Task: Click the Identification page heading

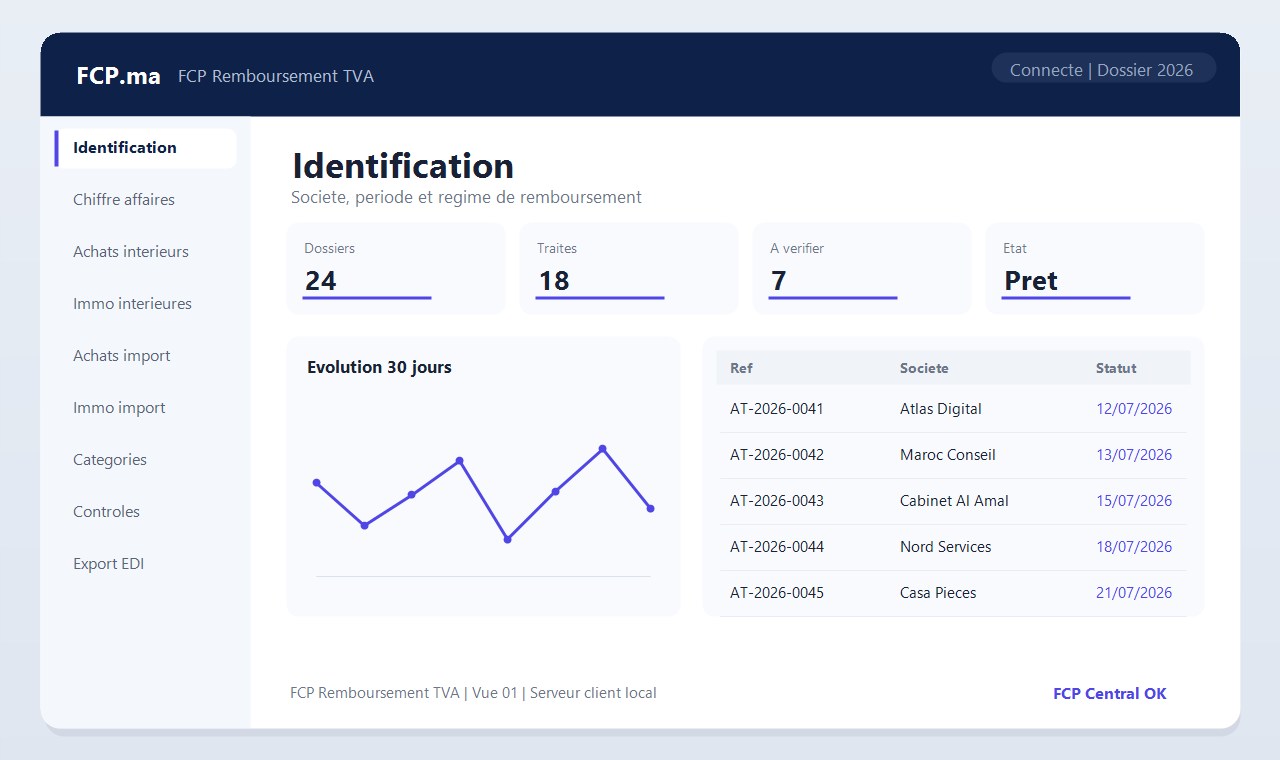Action: point(403,166)
